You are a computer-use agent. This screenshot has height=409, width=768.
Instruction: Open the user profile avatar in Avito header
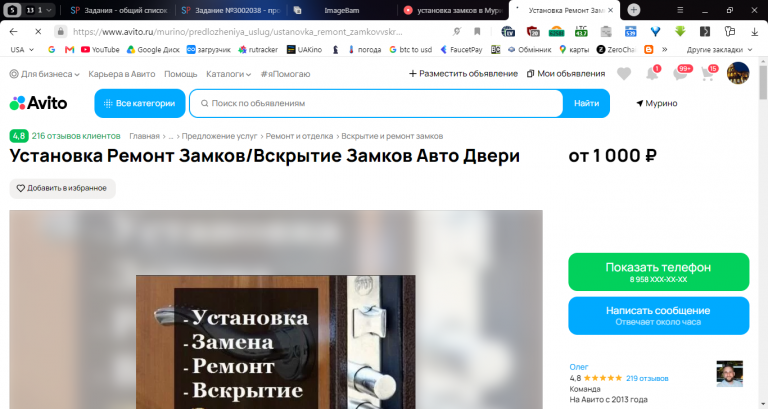pos(738,73)
